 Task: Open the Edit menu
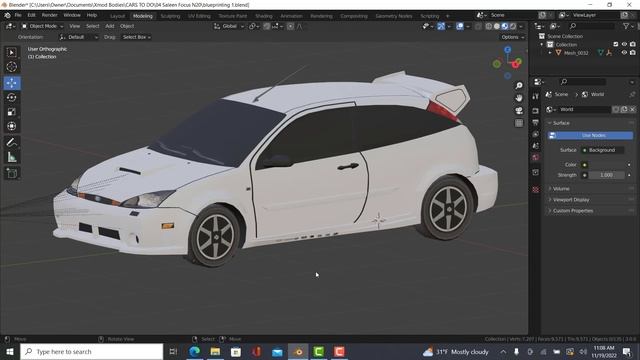[x=31, y=15]
